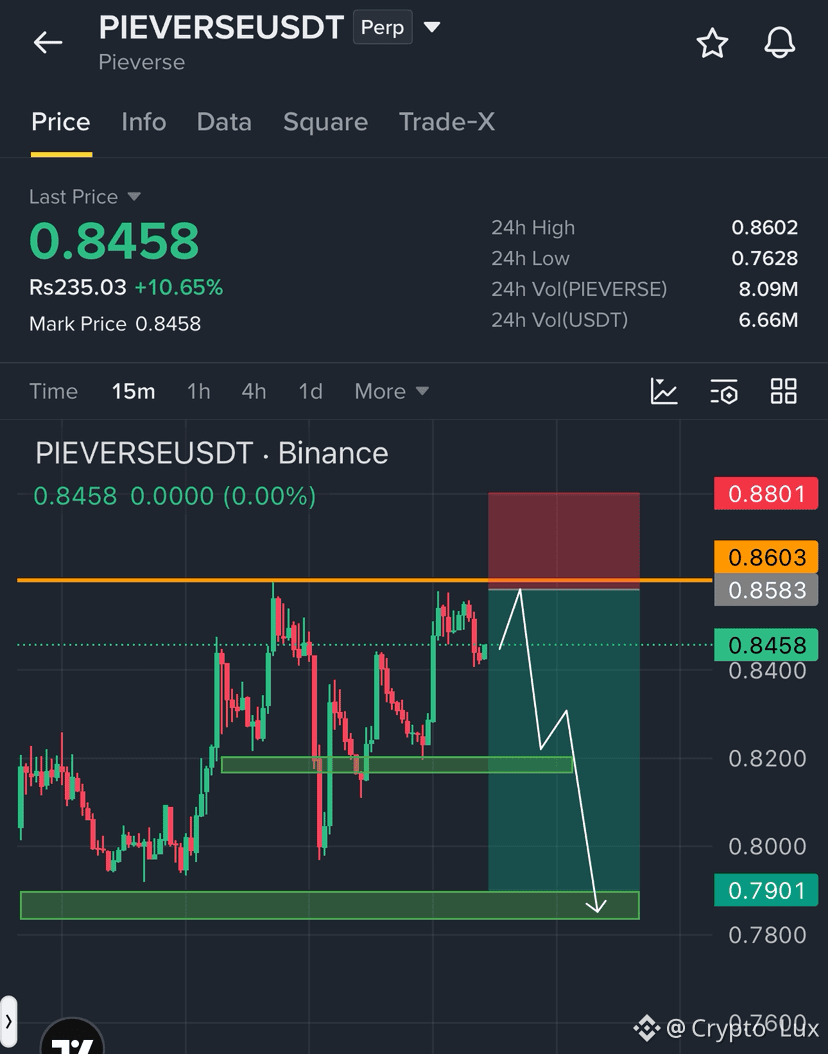Select the 15m chart interval
The image size is (828, 1054).
pos(133,391)
